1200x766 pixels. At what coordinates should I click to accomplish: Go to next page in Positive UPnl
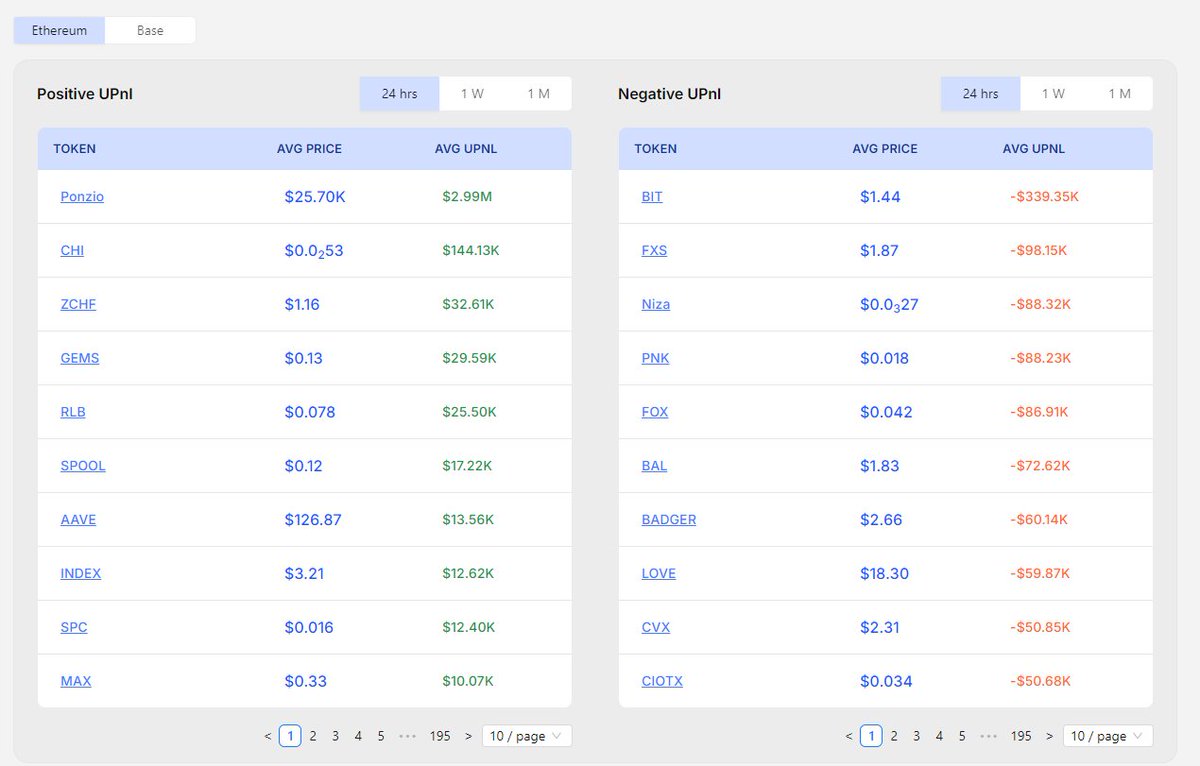click(x=468, y=736)
